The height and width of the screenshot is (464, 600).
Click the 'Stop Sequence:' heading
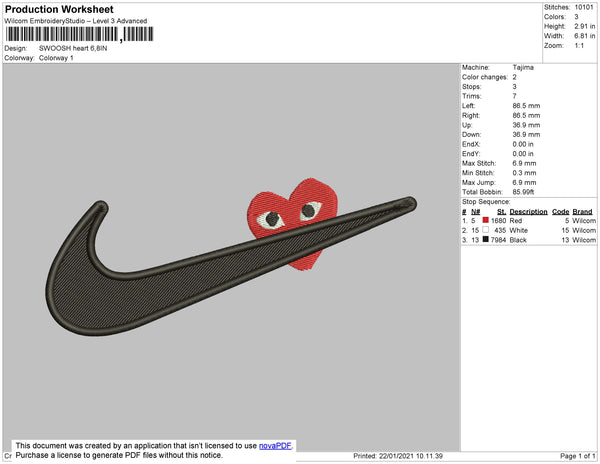tap(486, 202)
